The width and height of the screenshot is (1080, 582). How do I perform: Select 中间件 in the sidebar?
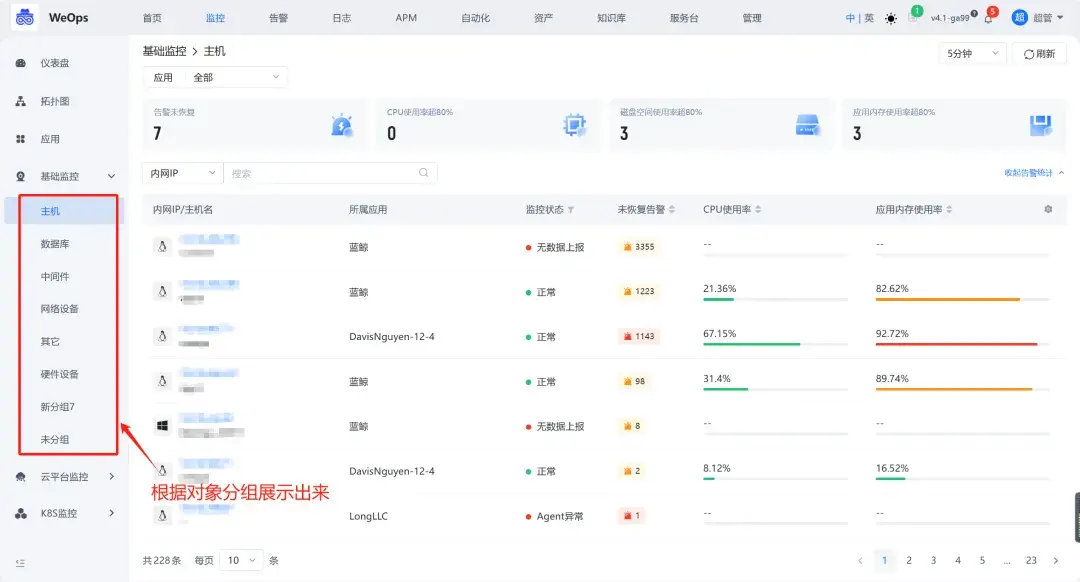(55, 276)
